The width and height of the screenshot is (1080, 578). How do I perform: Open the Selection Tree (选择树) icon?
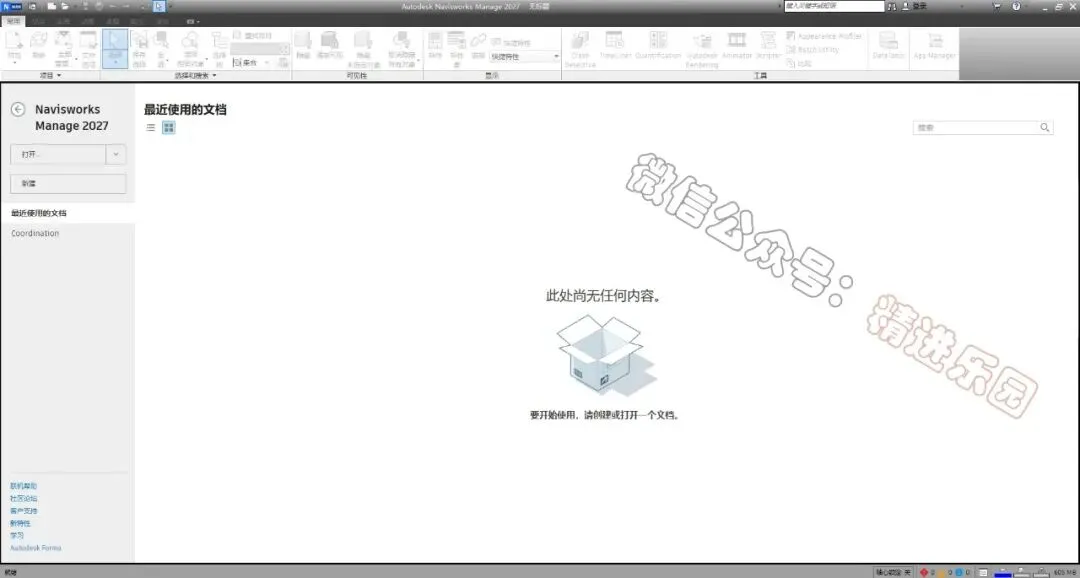click(220, 48)
